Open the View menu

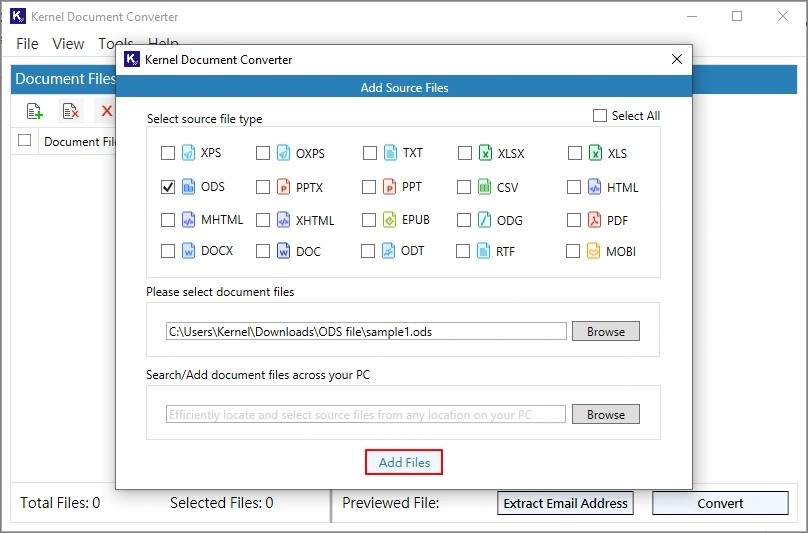click(68, 44)
